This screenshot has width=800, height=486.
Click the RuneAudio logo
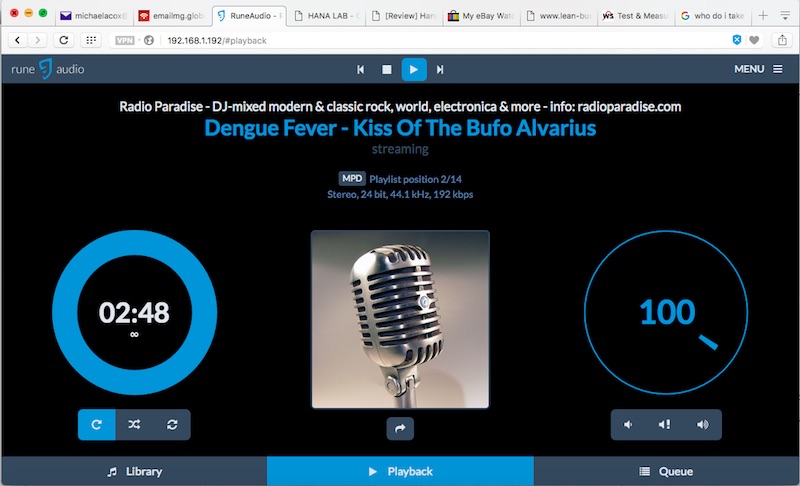tap(47, 69)
